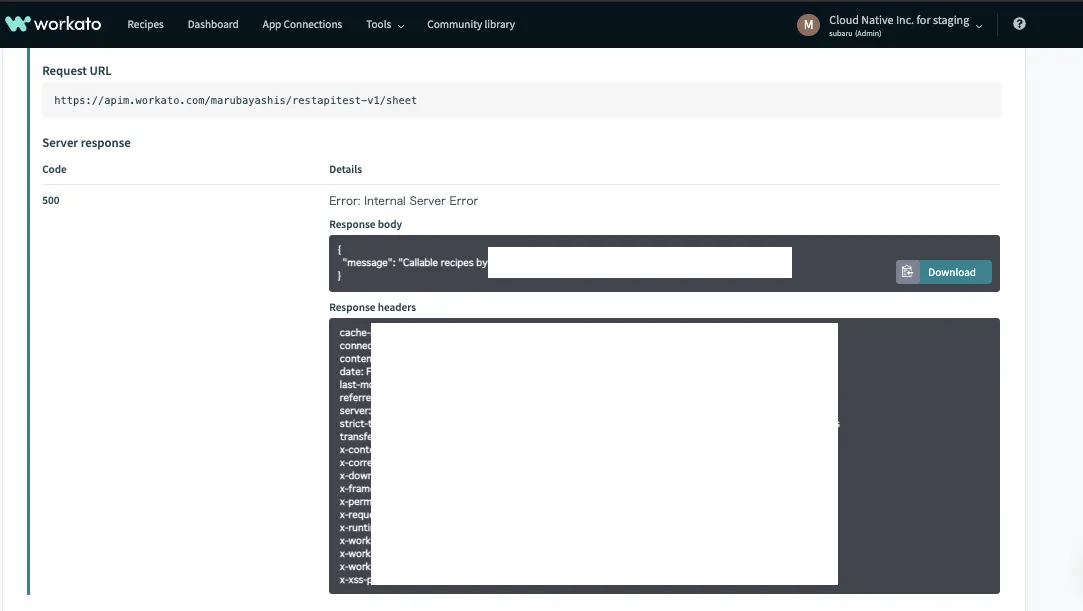Click the Code column header
Image resolution: width=1083 pixels, height=611 pixels.
tap(55, 169)
